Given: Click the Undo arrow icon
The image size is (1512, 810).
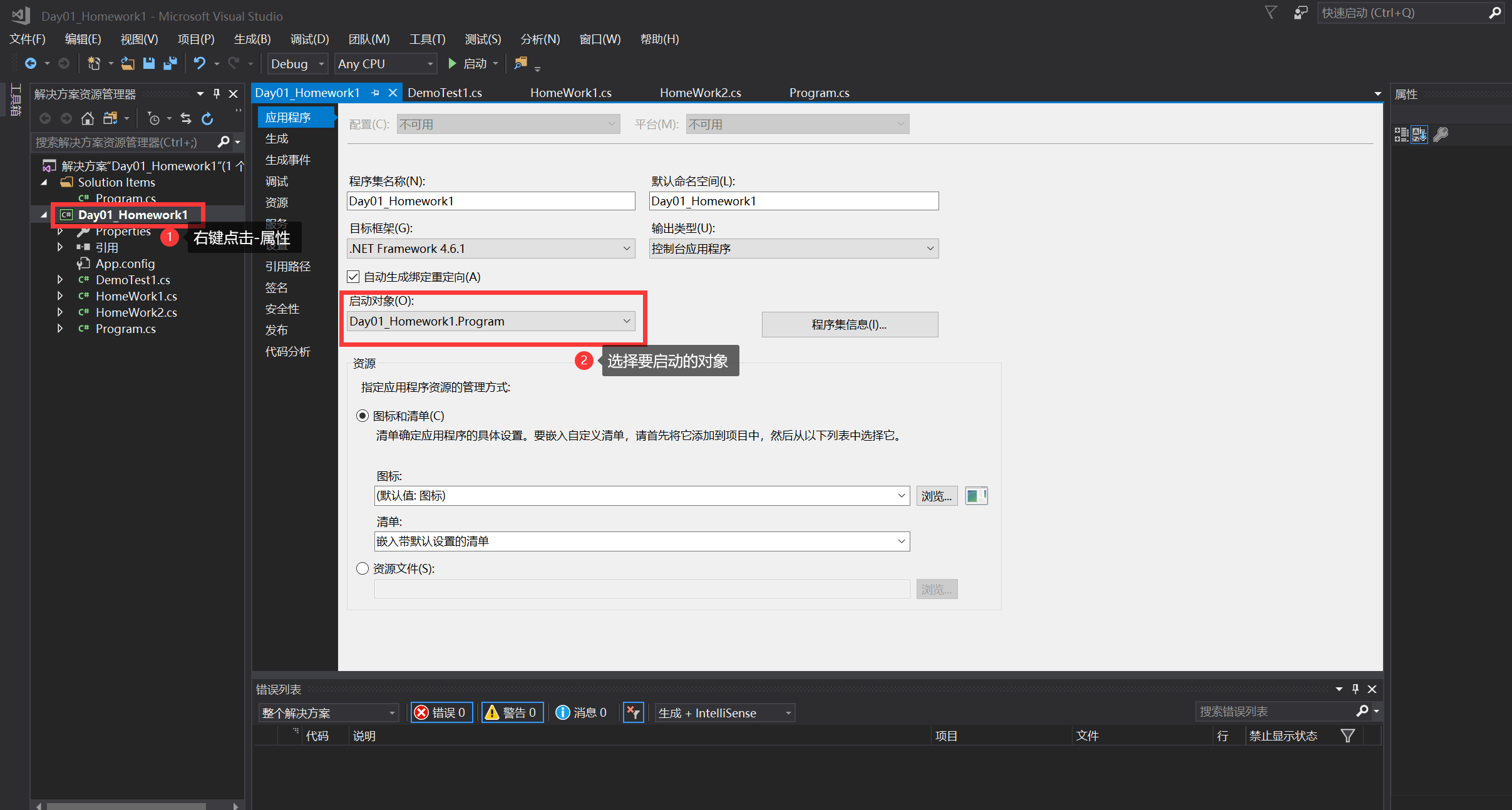Looking at the screenshot, I should pyautogui.click(x=199, y=63).
